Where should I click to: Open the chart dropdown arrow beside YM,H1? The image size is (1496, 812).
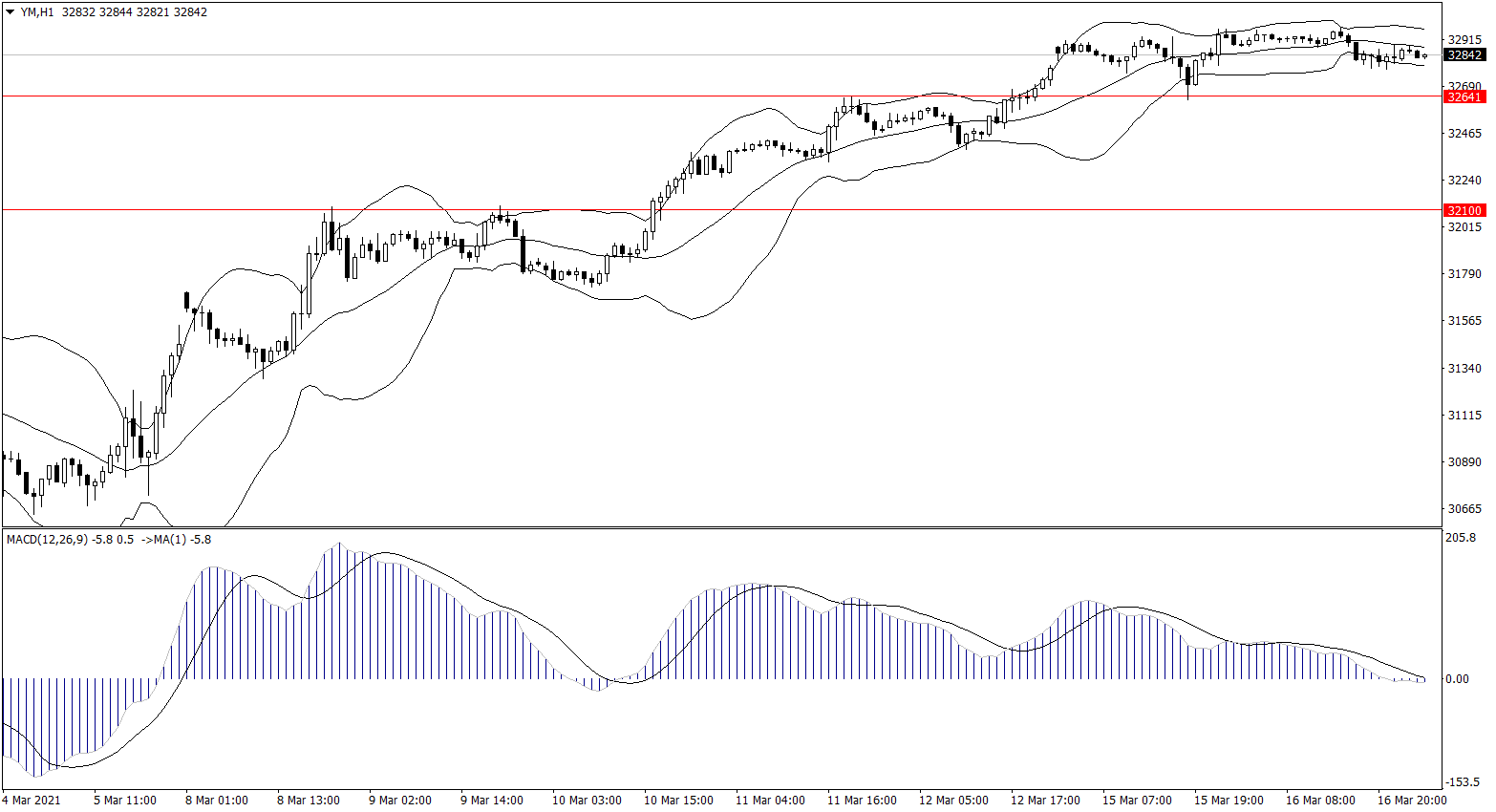[x=10, y=12]
